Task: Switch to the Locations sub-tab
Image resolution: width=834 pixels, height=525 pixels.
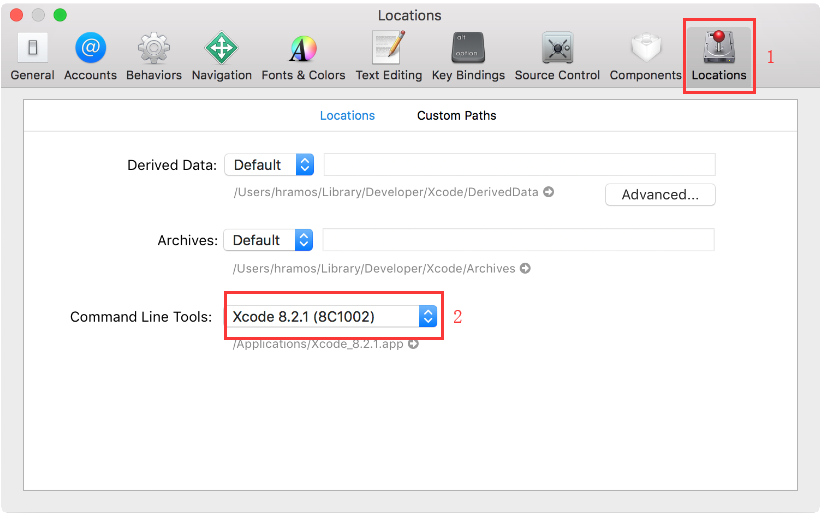Action: pos(347,115)
